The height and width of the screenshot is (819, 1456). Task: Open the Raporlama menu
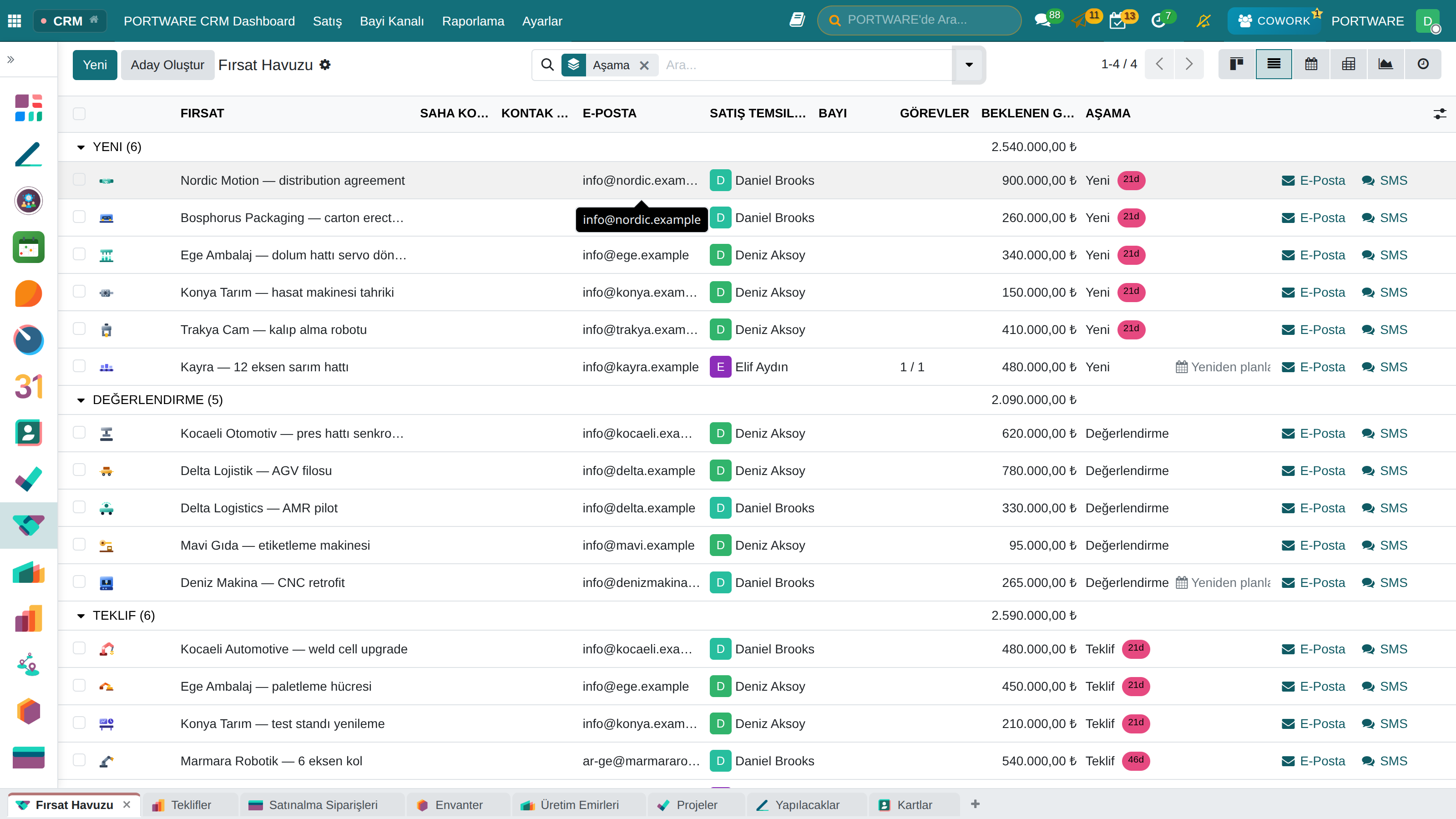[x=473, y=21]
